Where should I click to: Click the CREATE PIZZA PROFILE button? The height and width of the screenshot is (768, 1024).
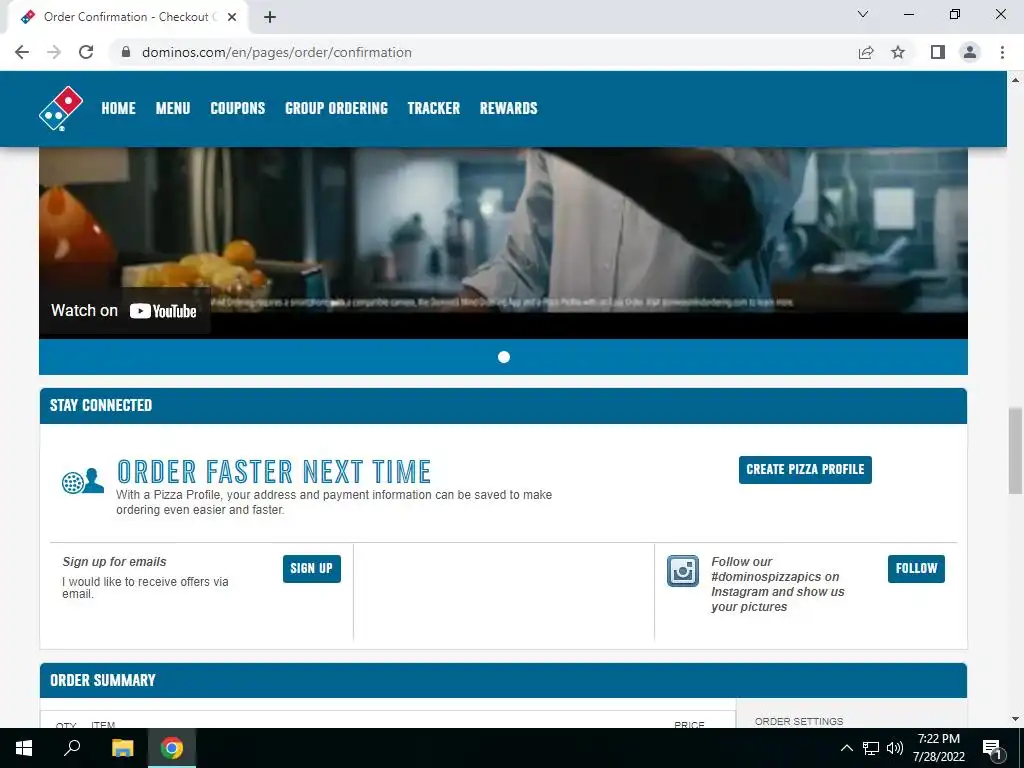click(805, 470)
